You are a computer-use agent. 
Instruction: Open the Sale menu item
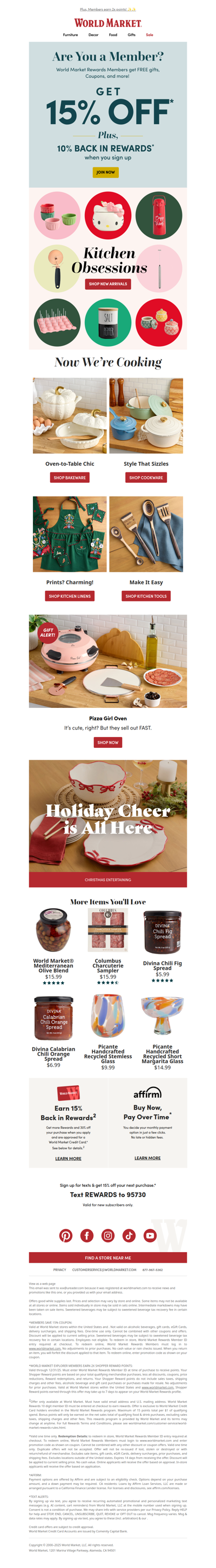point(149,35)
